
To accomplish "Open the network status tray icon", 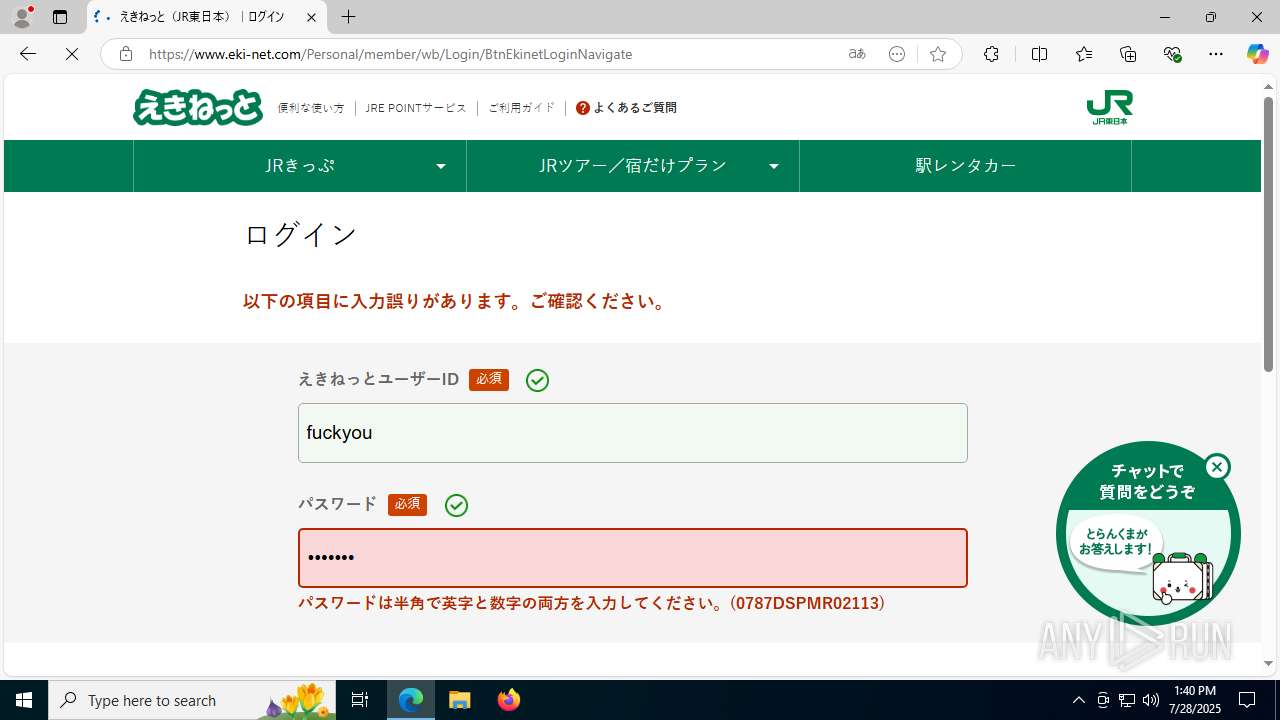I will (x=1127, y=700).
